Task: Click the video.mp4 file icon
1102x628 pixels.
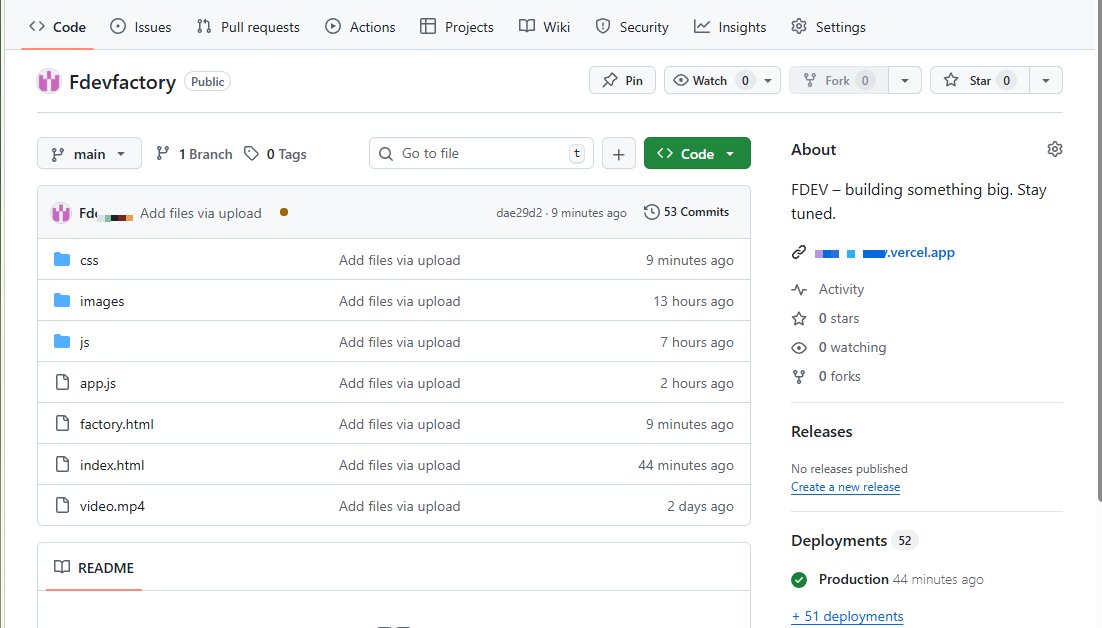Action: (62, 505)
